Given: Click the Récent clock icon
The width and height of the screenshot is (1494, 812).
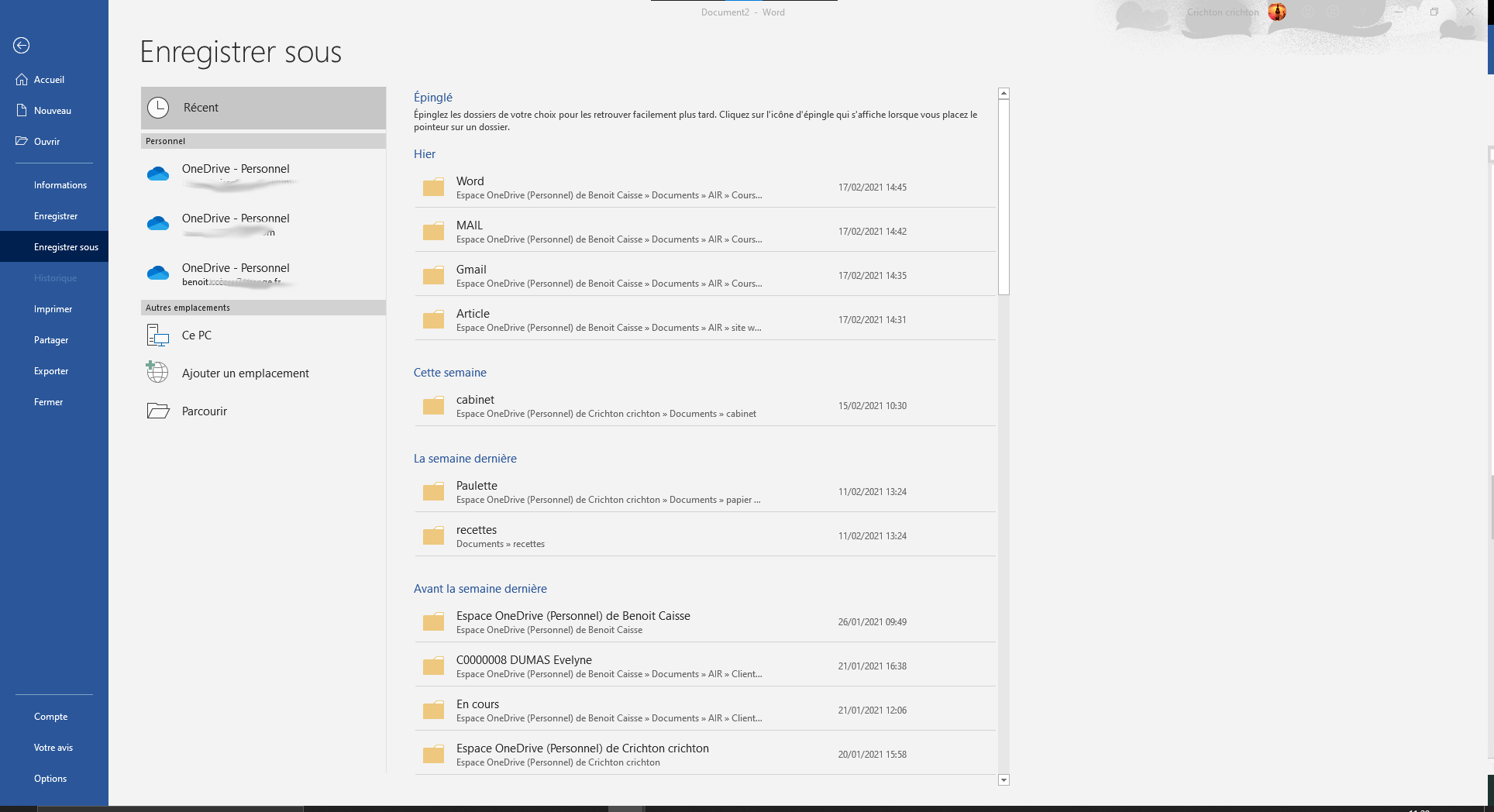Looking at the screenshot, I should click(x=158, y=108).
